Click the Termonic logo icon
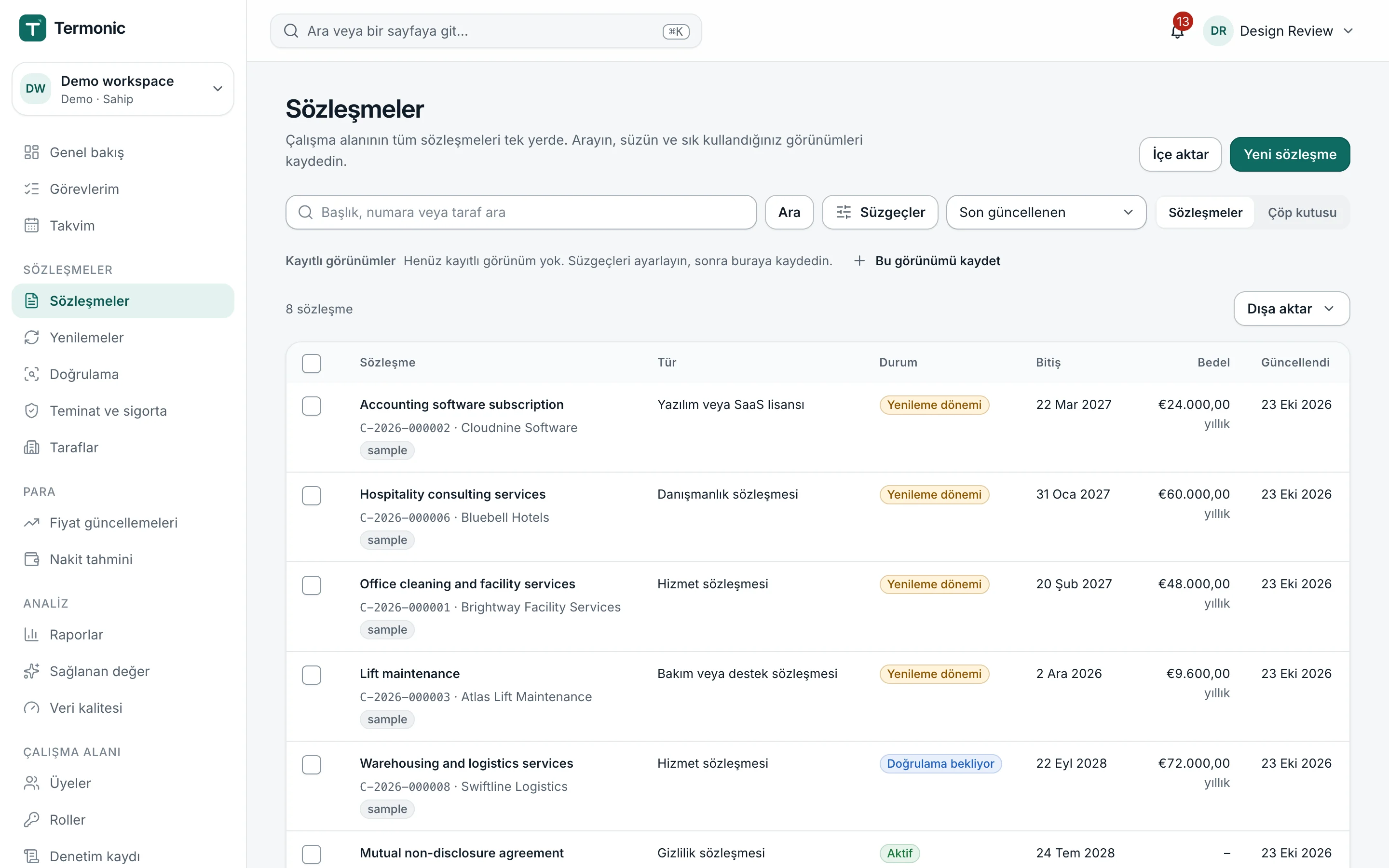1389x868 pixels. (33, 28)
